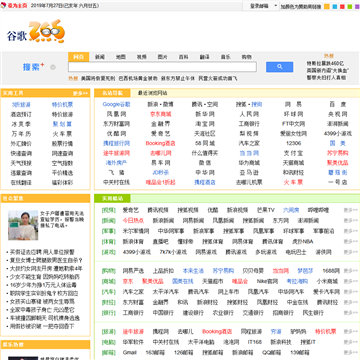Click the 设为主页 homepage icon
Viewport: 360px width, 360px height.
(4, 6)
